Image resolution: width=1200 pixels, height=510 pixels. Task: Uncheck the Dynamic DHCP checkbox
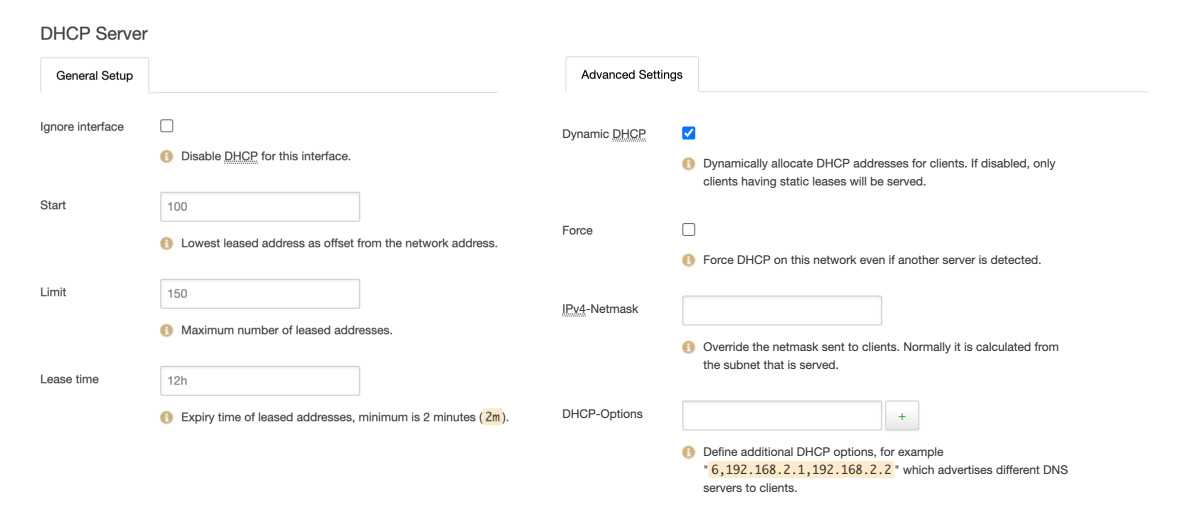(688, 133)
